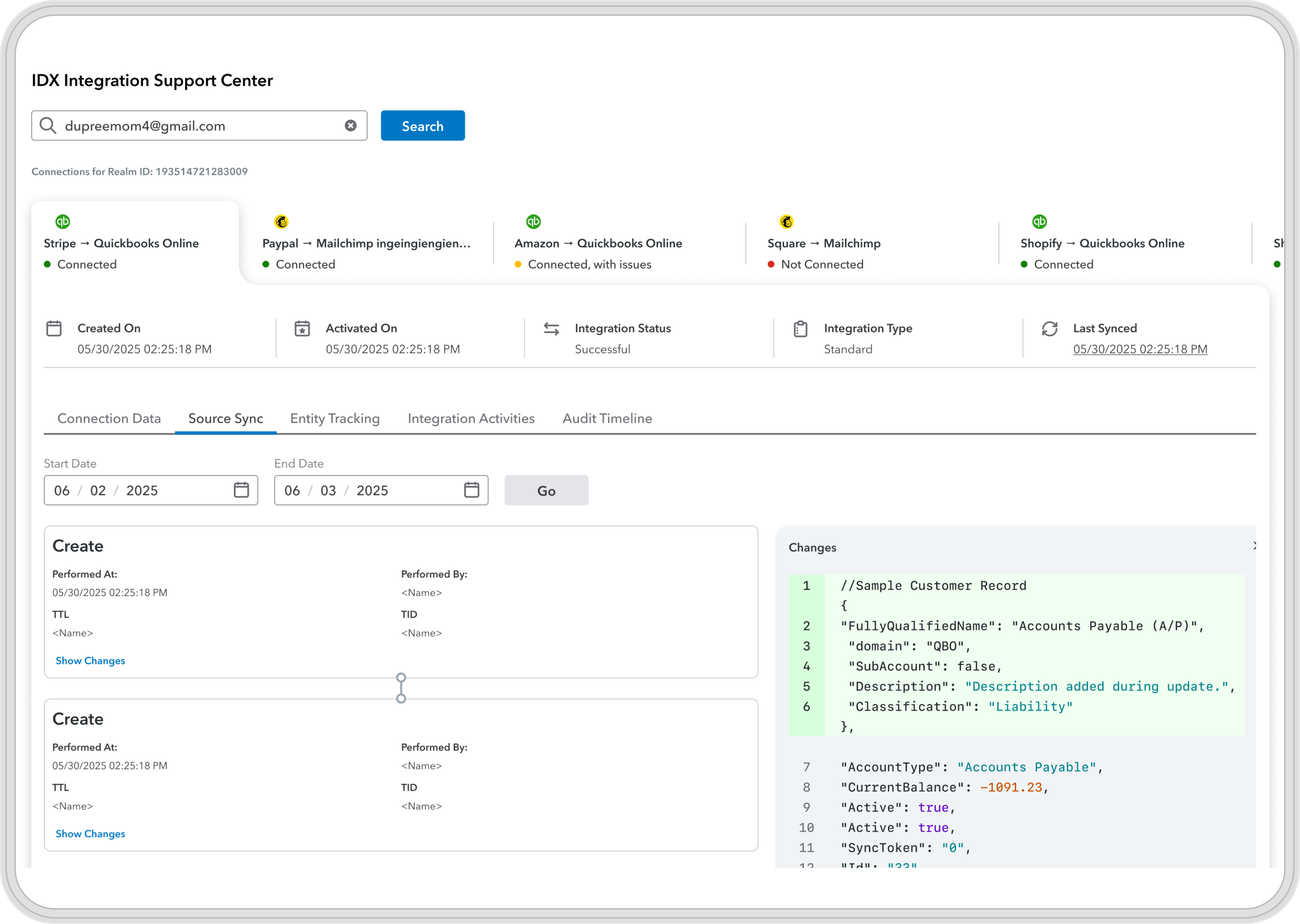Click QuickBooks logo on Amazon connection
Viewport: 1300px width, 924px height.
click(534, 222)
